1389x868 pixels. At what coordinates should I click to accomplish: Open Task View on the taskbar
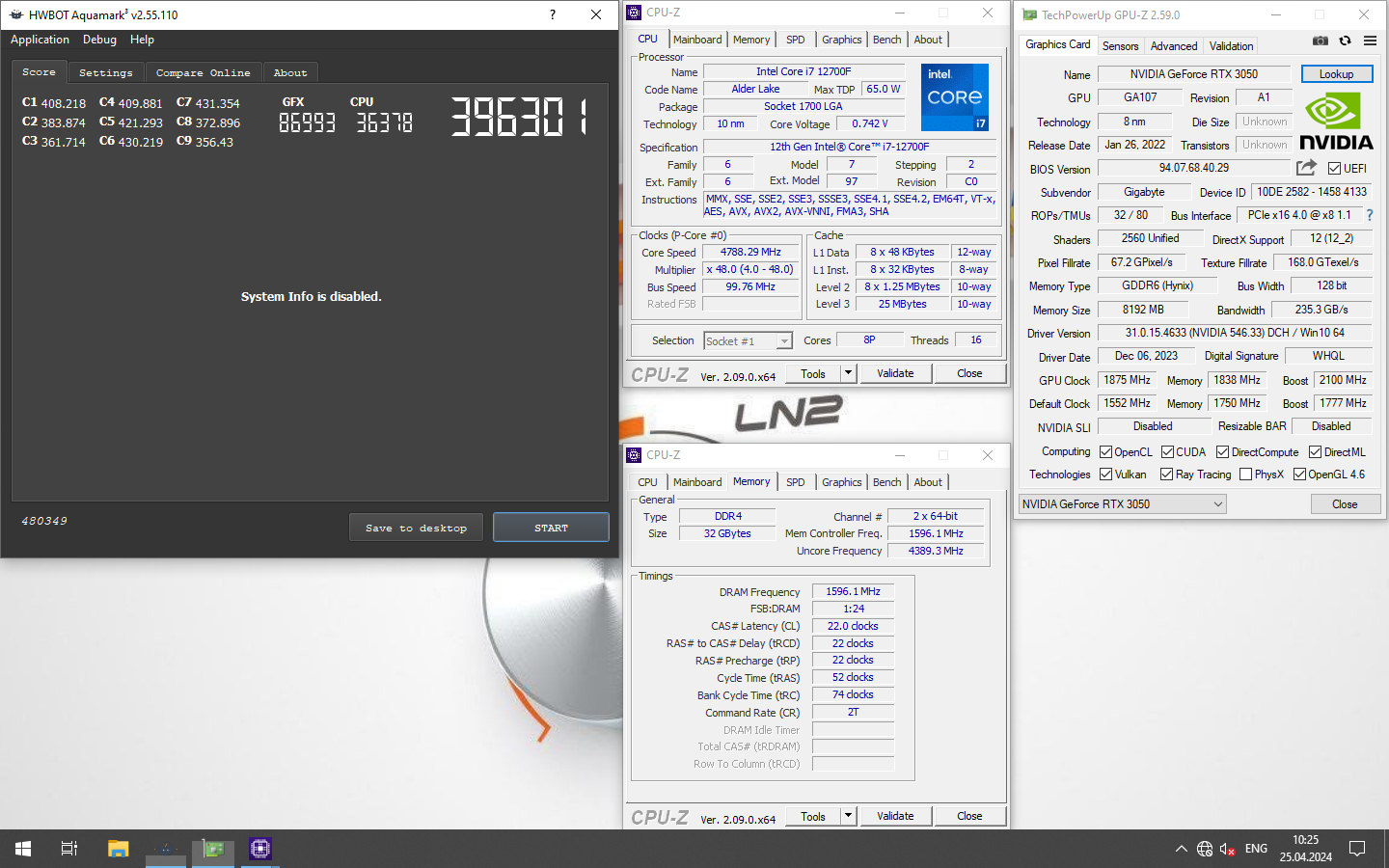69,849
